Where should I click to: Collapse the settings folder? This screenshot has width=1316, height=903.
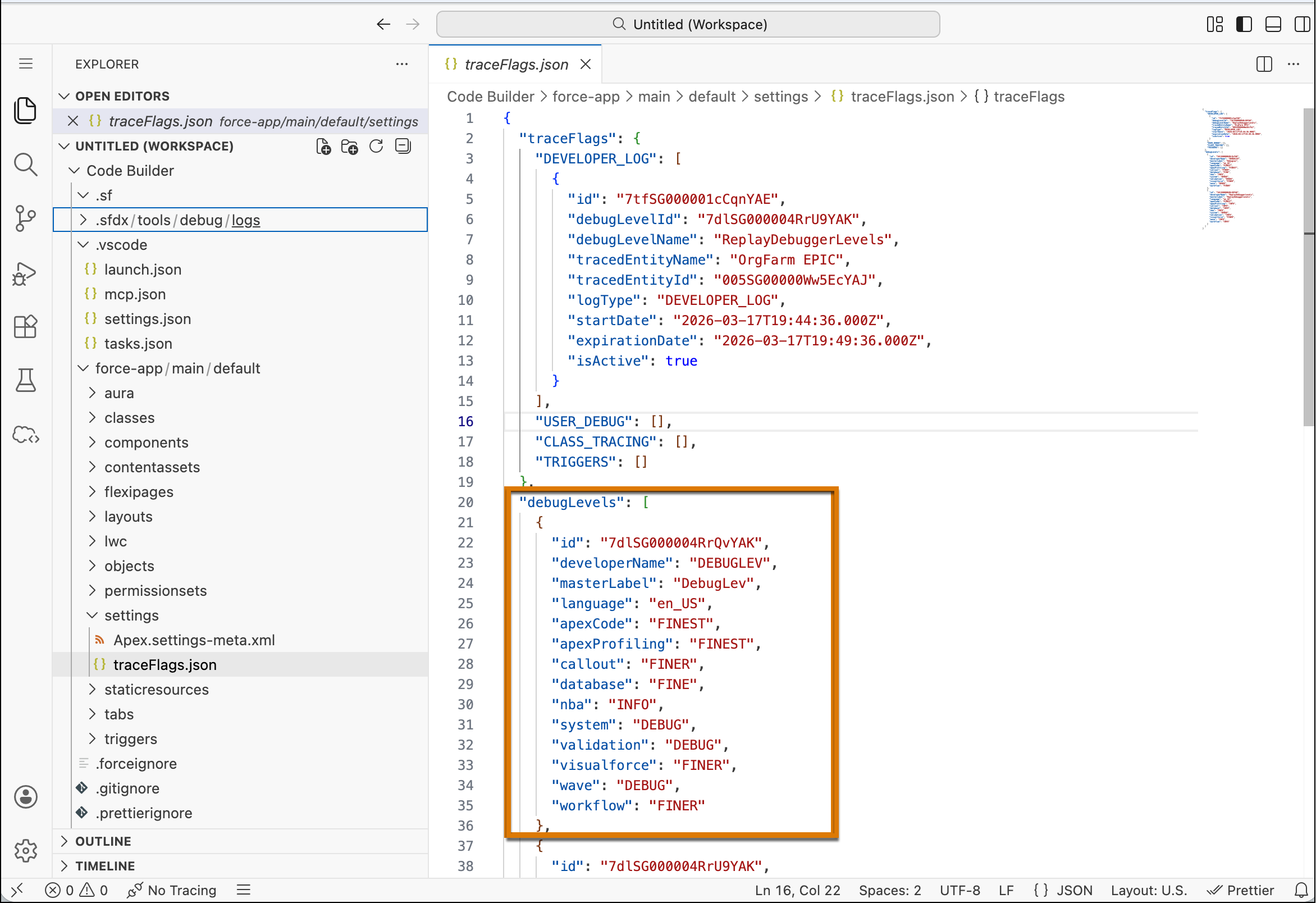[x=92, y=615]
